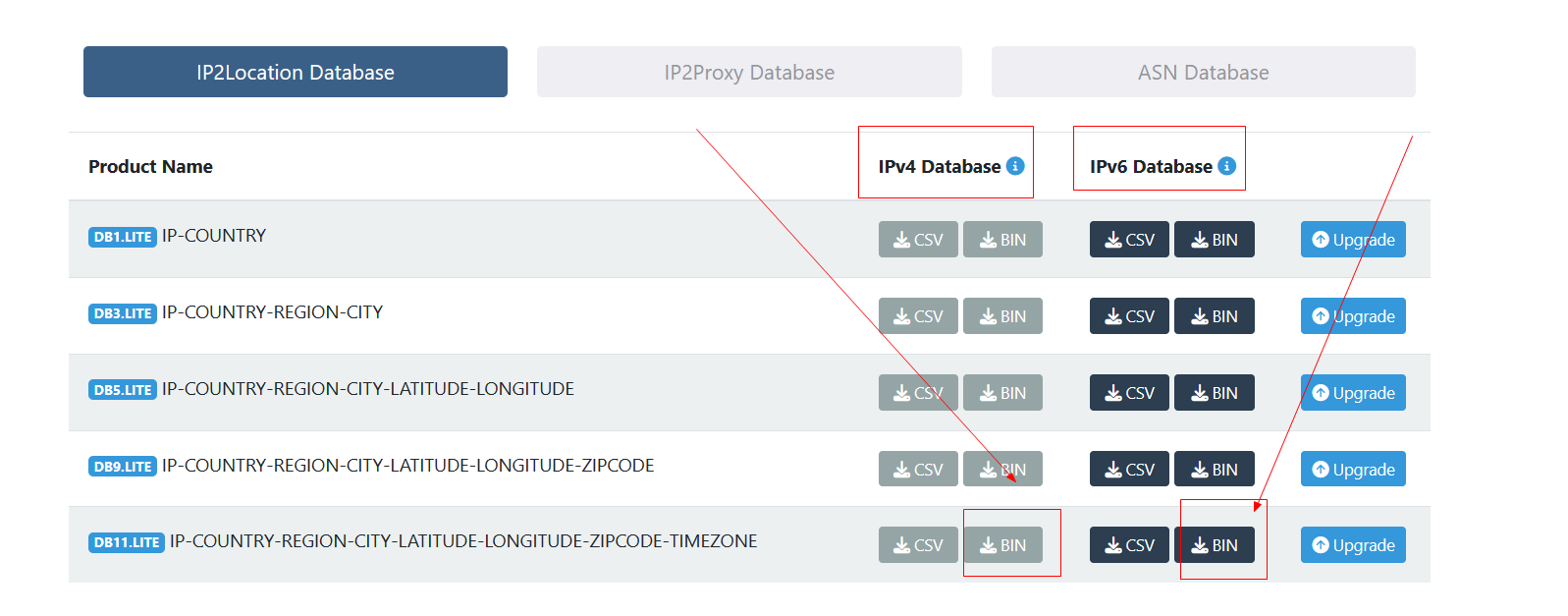The width and height of the screenshot is (1568, 616).
Task: Download DB3.LITE IPv4 BIN file
Action: point(1002,316)
